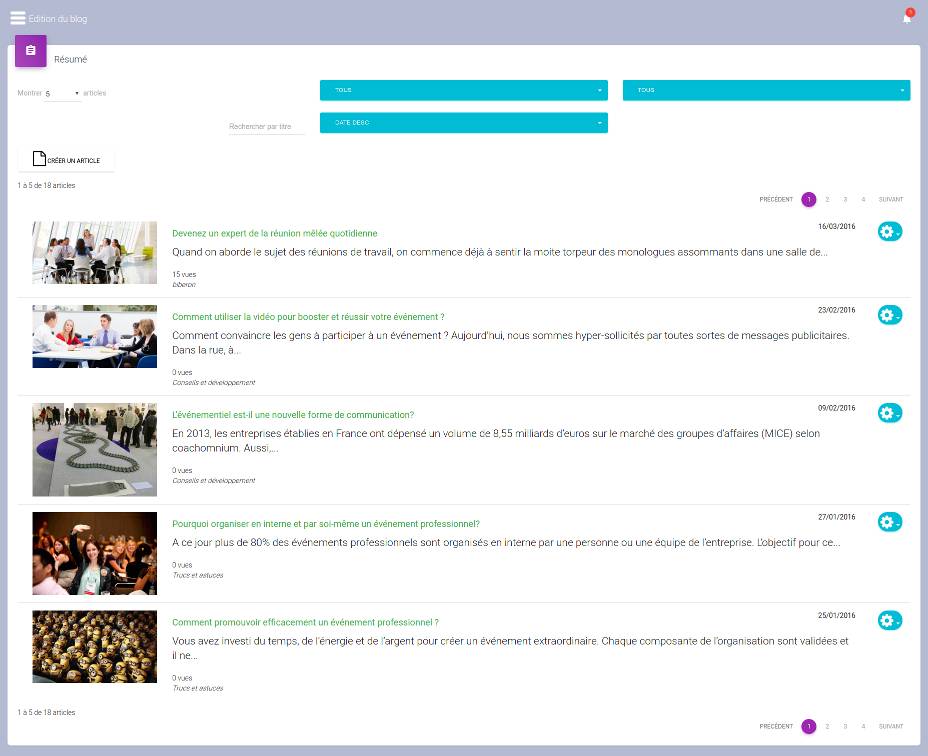928x756 pixels.
Task: Select page 1 in top pagination
Action: pyautogui.click(x=808, y=200)
